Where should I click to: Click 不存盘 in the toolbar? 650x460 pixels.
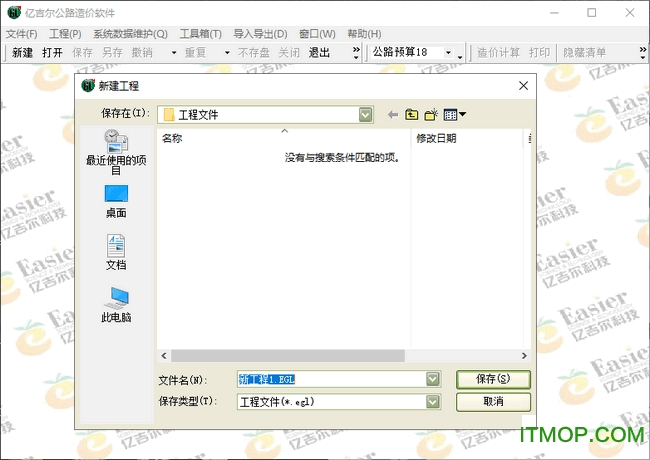click(254, 53)
